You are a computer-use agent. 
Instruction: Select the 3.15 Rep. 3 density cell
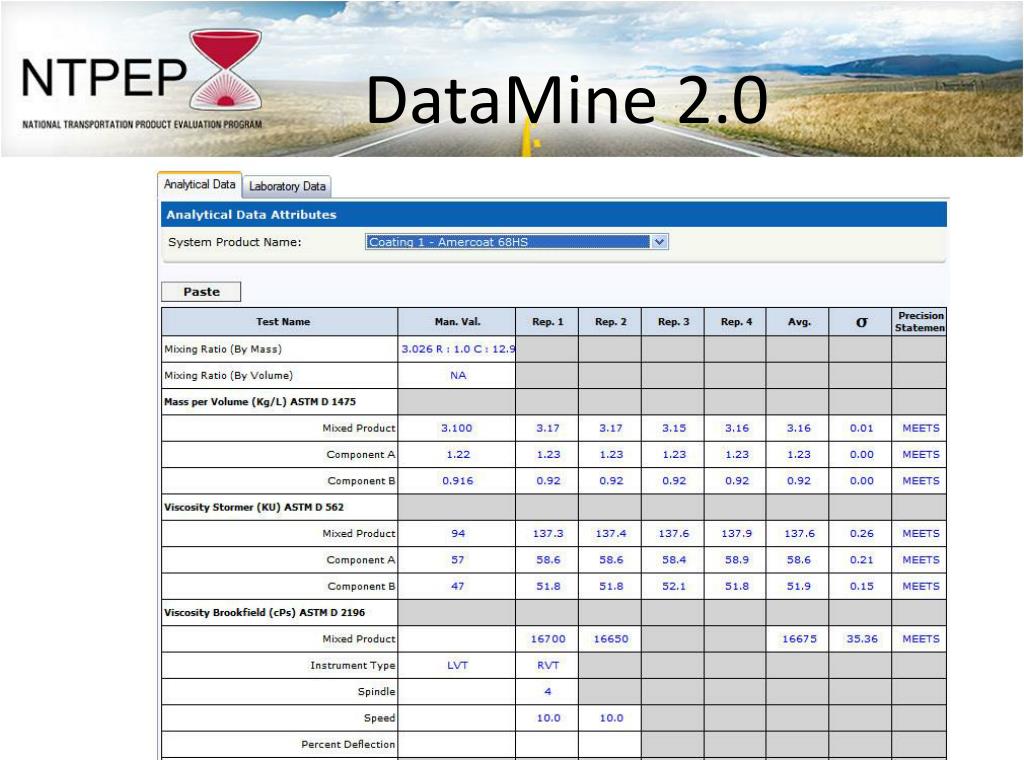[x=673, y=428]
